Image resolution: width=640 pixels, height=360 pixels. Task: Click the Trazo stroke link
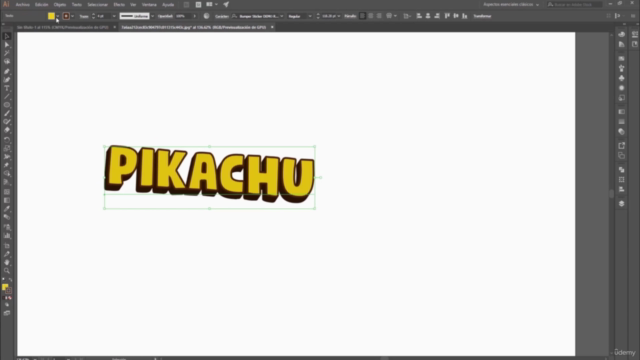pos(84,16)
